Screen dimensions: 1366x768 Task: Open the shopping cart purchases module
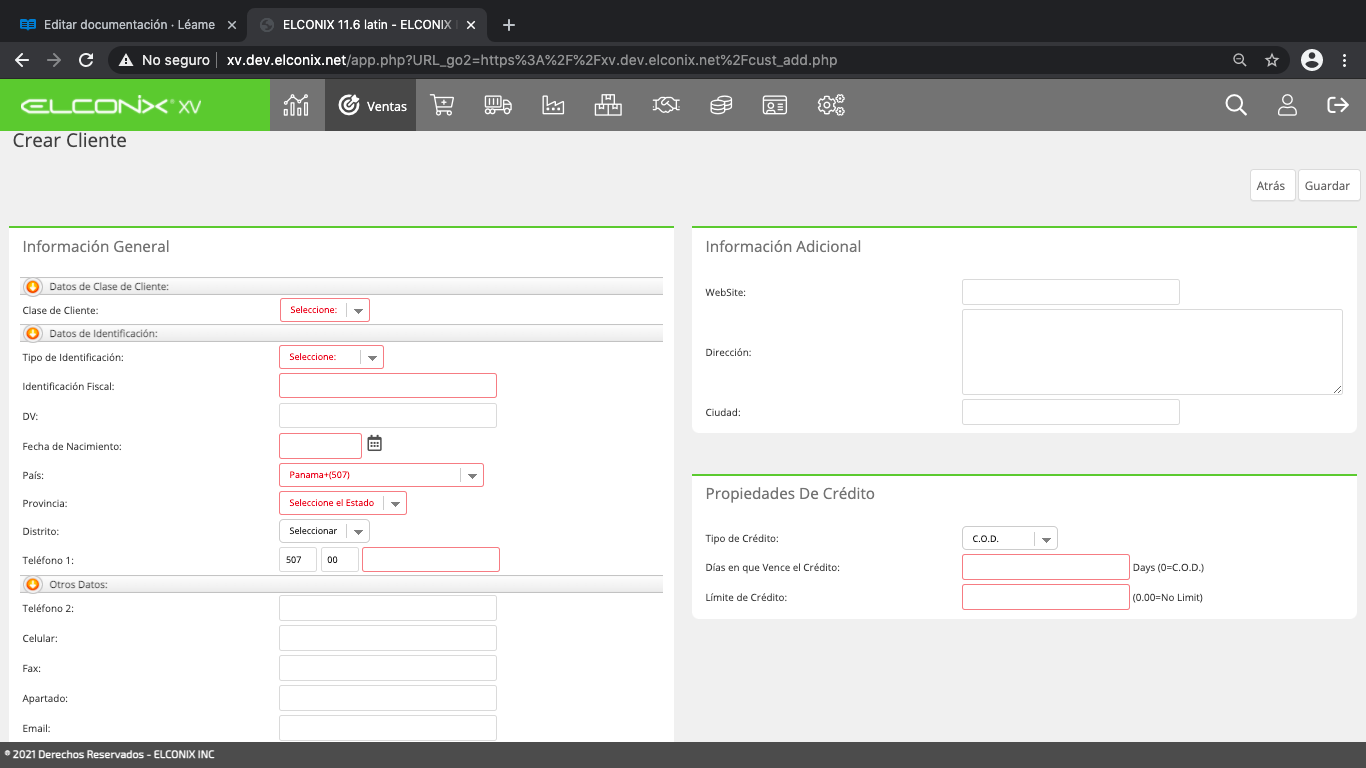[442, 105]
